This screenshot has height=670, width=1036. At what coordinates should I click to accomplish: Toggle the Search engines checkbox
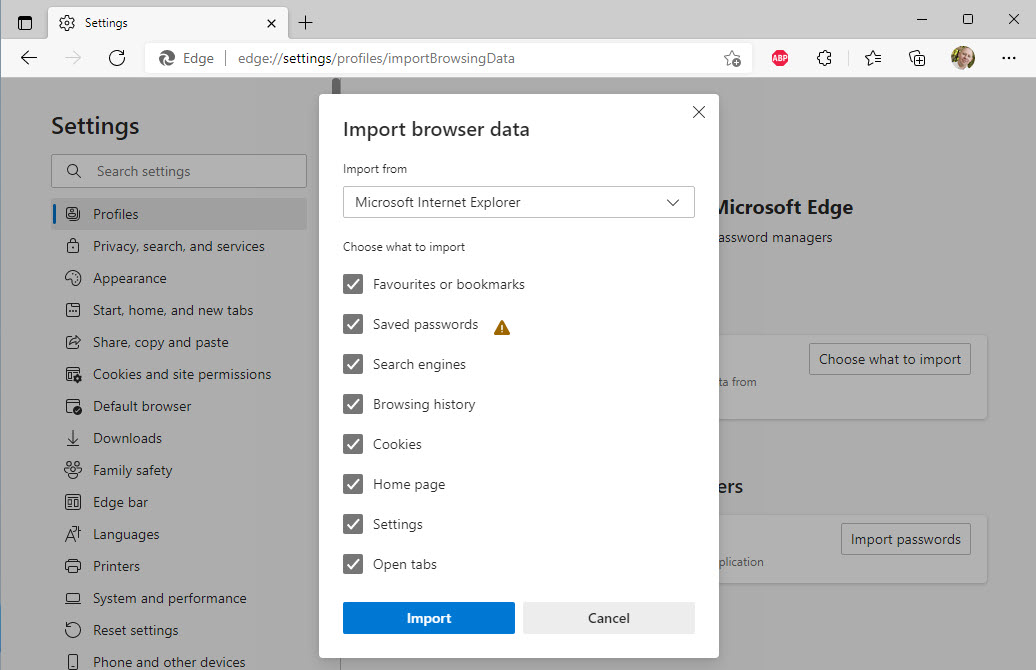pyautogui.click(x=353, y=364)
